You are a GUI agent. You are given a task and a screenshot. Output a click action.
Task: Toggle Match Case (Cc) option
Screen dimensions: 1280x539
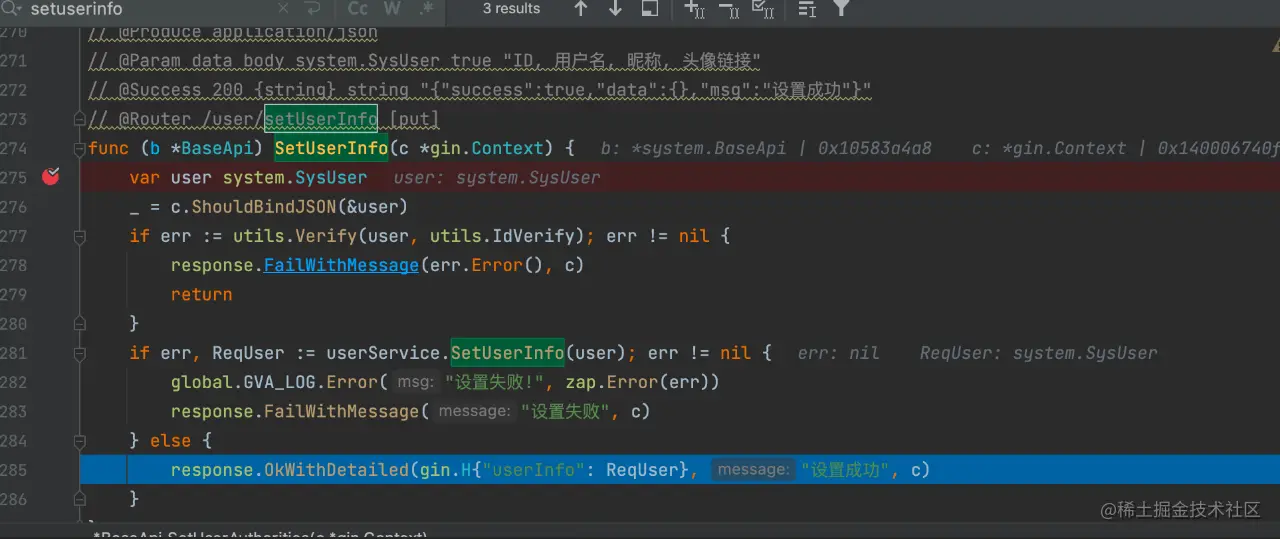tap(357, 9)
